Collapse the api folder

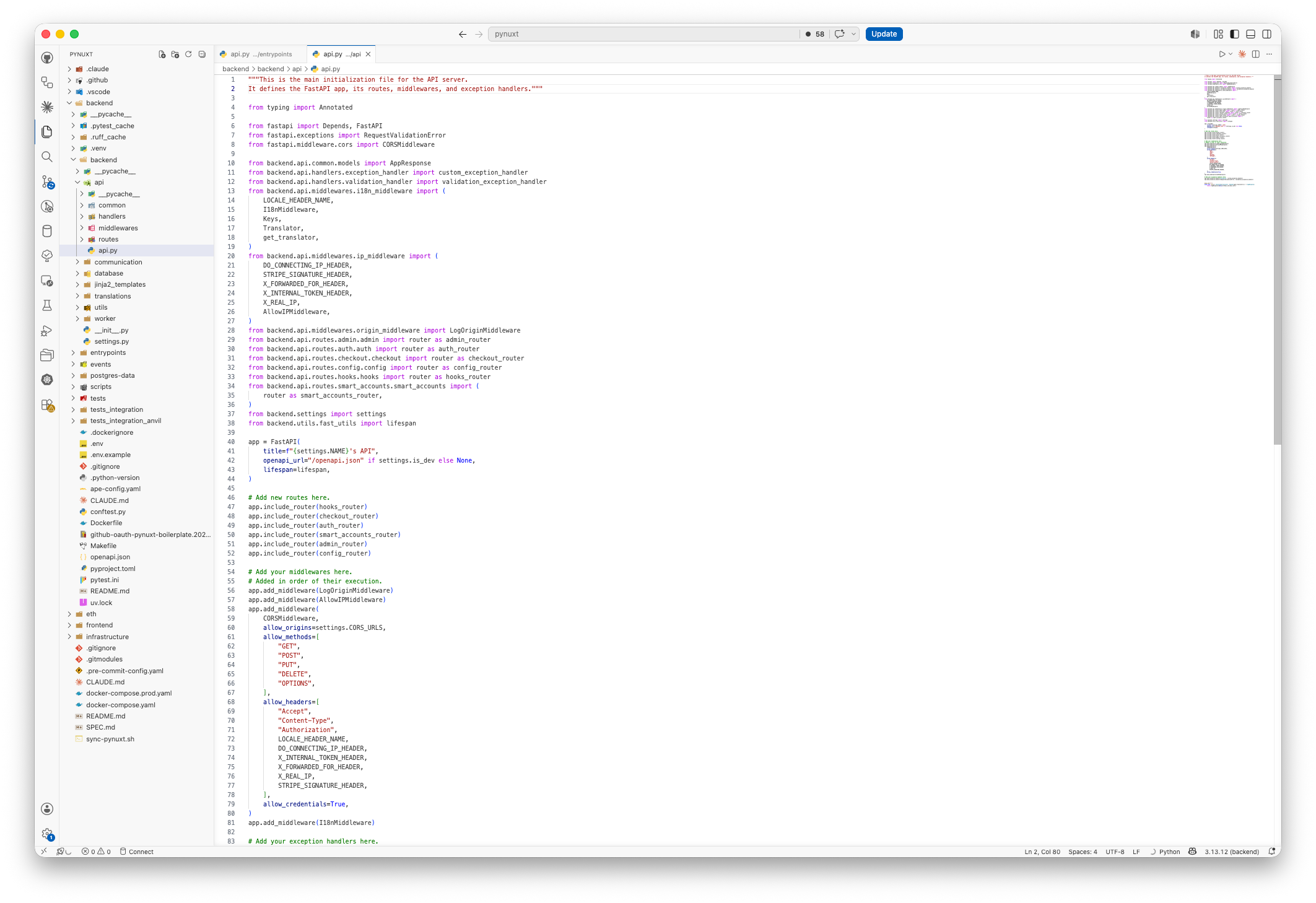78,183
